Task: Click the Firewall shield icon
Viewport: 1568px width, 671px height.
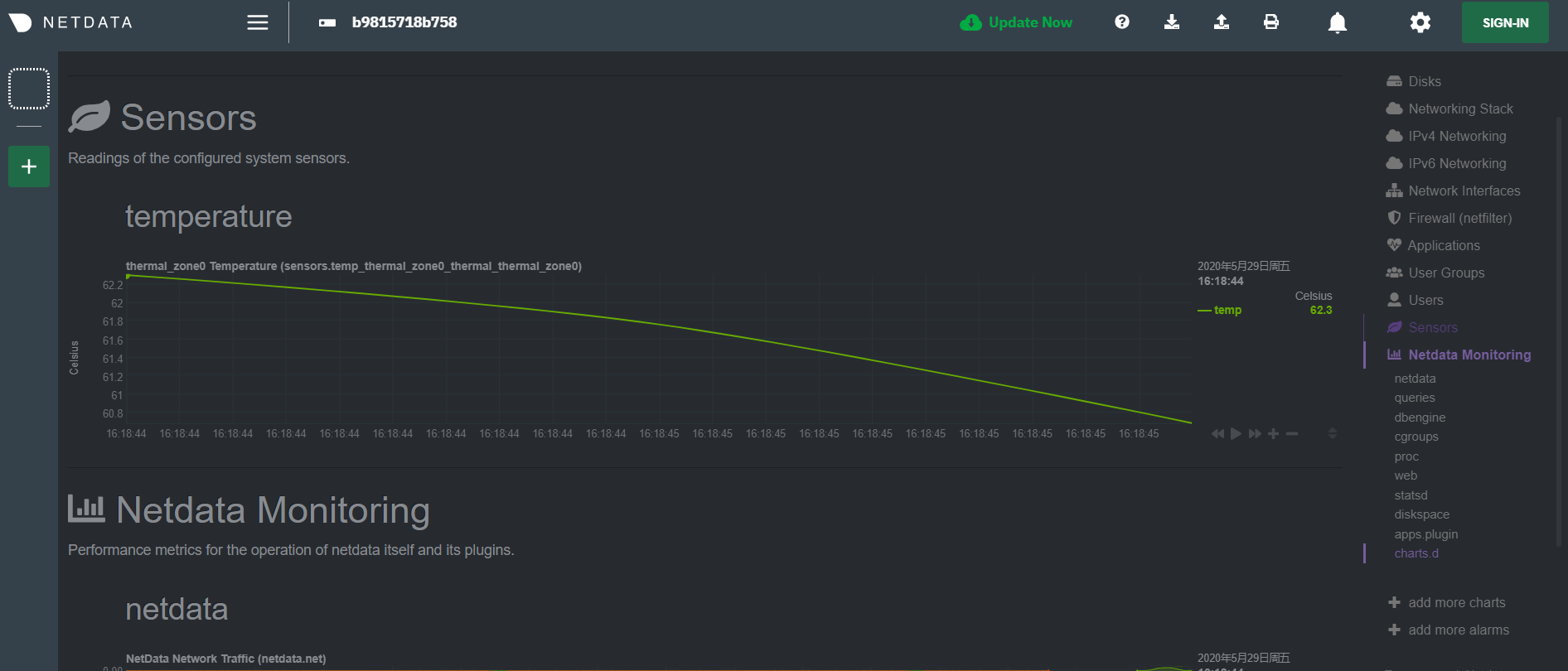Action: [x=1394, y=218]
